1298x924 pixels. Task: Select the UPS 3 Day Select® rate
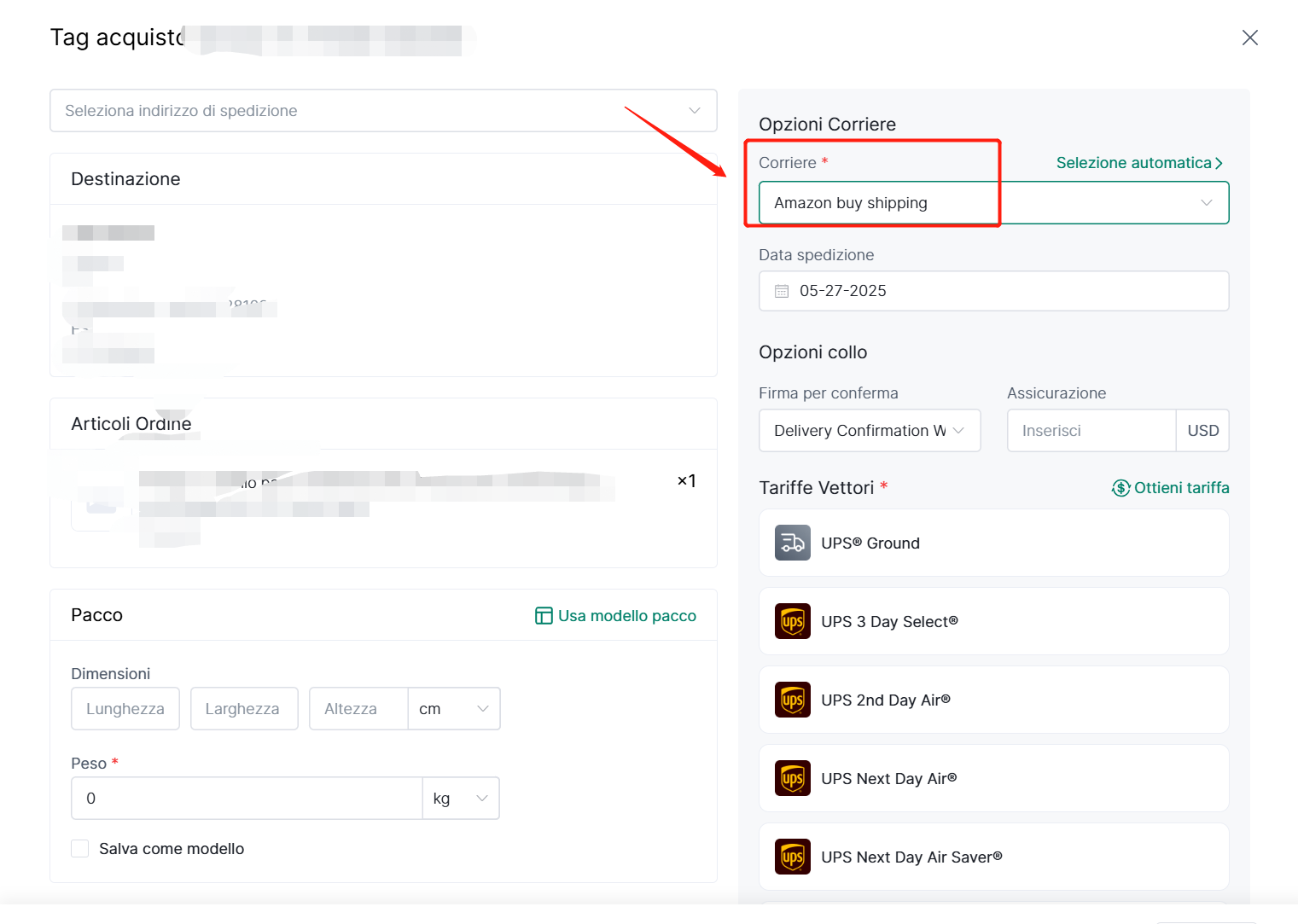(x=993, y=621)
